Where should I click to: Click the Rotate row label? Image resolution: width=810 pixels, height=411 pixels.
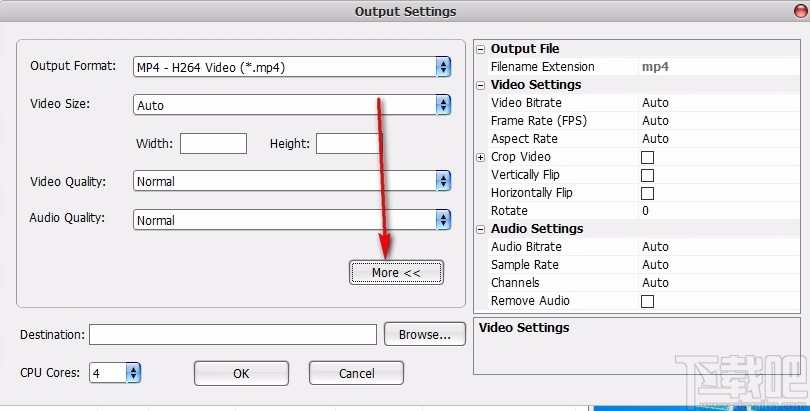pyautogui.click(x=509, y=211)
